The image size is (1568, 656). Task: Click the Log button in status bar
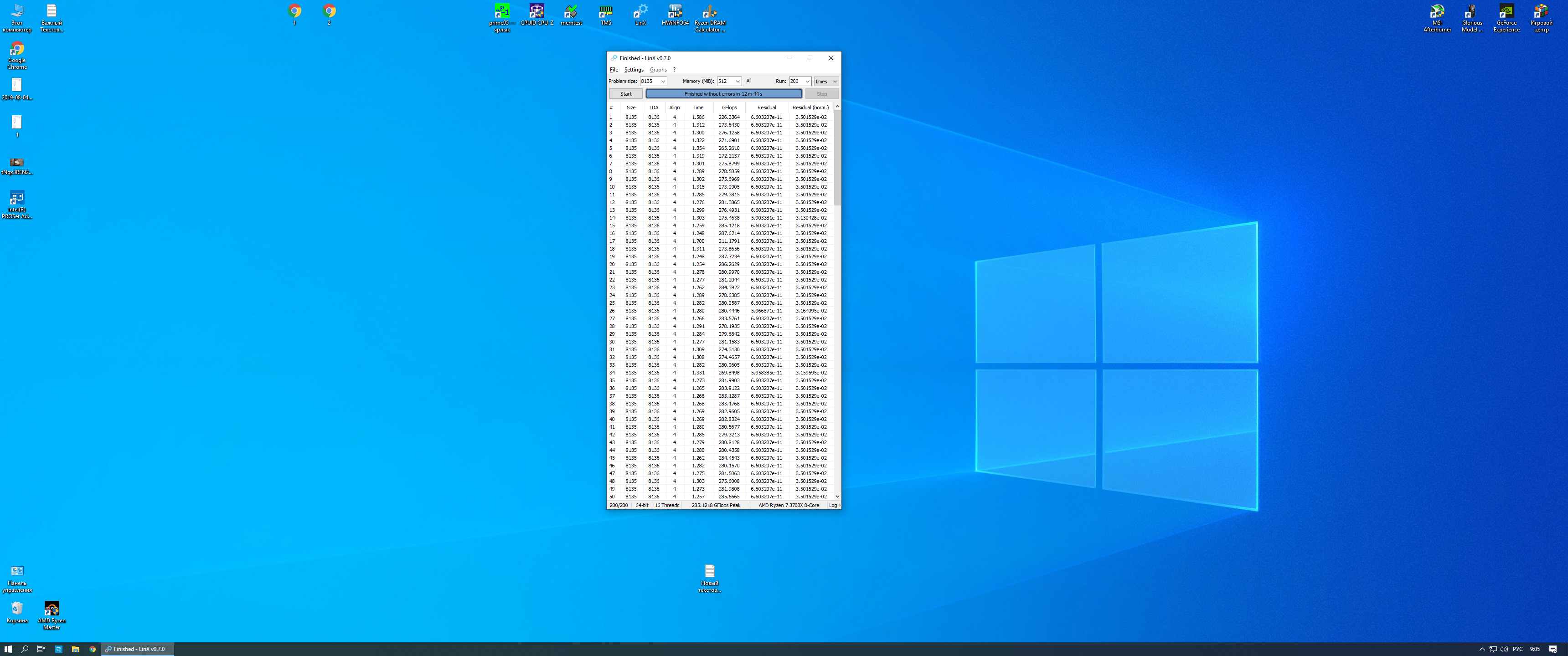tap(833, 505)
